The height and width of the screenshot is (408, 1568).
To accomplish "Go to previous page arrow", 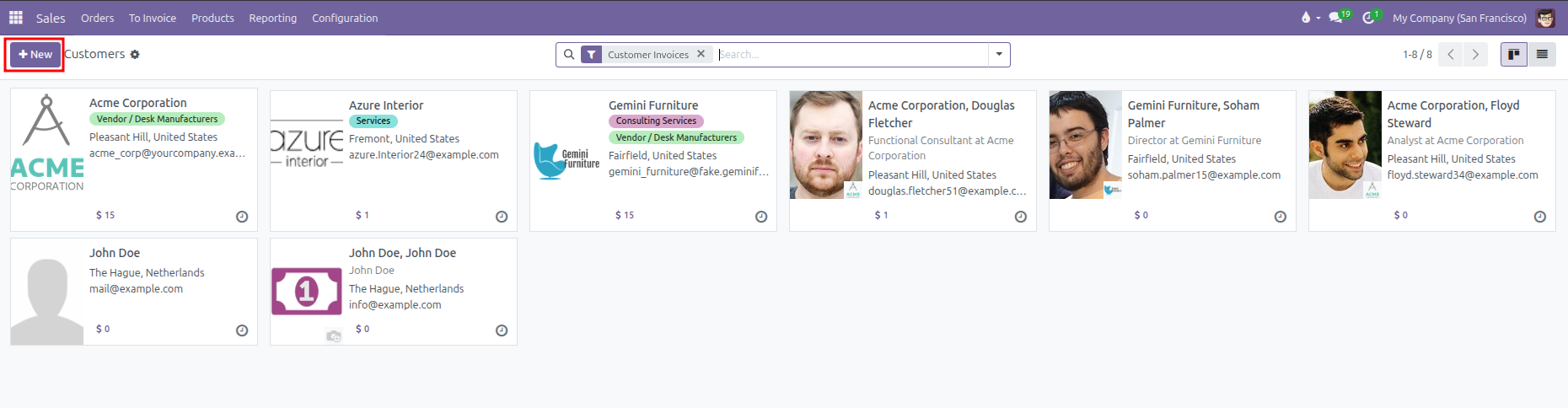I will click(x=1451, y=55).
